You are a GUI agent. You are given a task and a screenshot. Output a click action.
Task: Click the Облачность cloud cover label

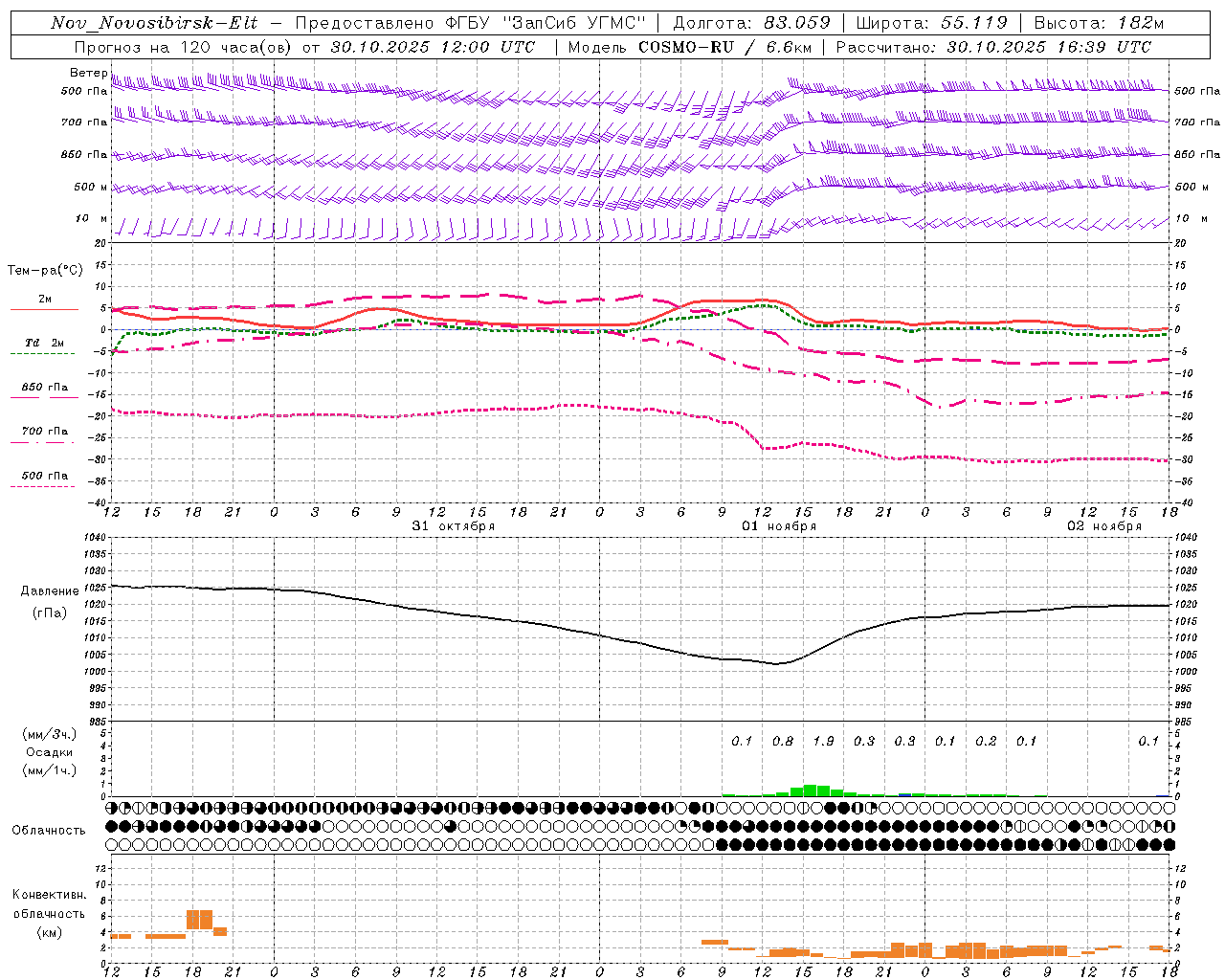pos(49,830)
